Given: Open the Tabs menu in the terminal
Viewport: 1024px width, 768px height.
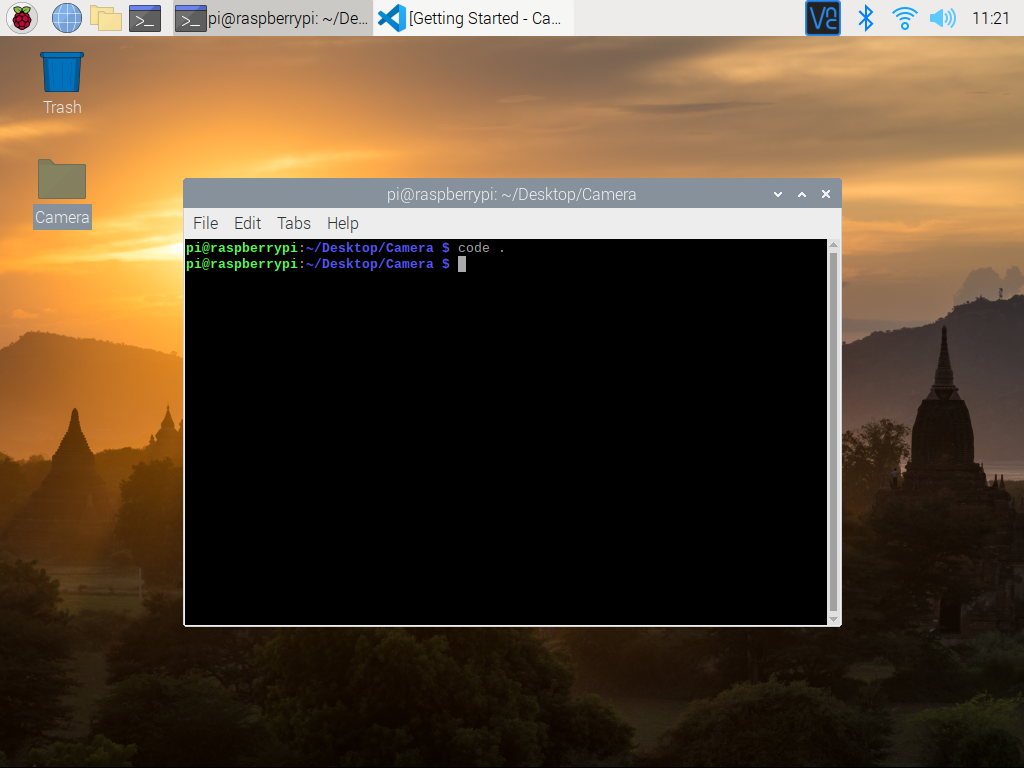Looking at the screenshot, I should (293, 223).
